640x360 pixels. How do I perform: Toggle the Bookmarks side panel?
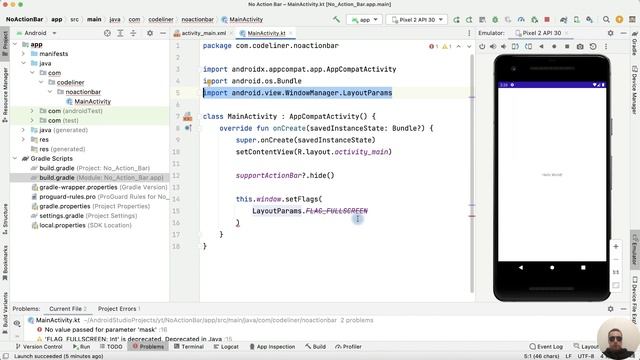[x=5, y=263]
